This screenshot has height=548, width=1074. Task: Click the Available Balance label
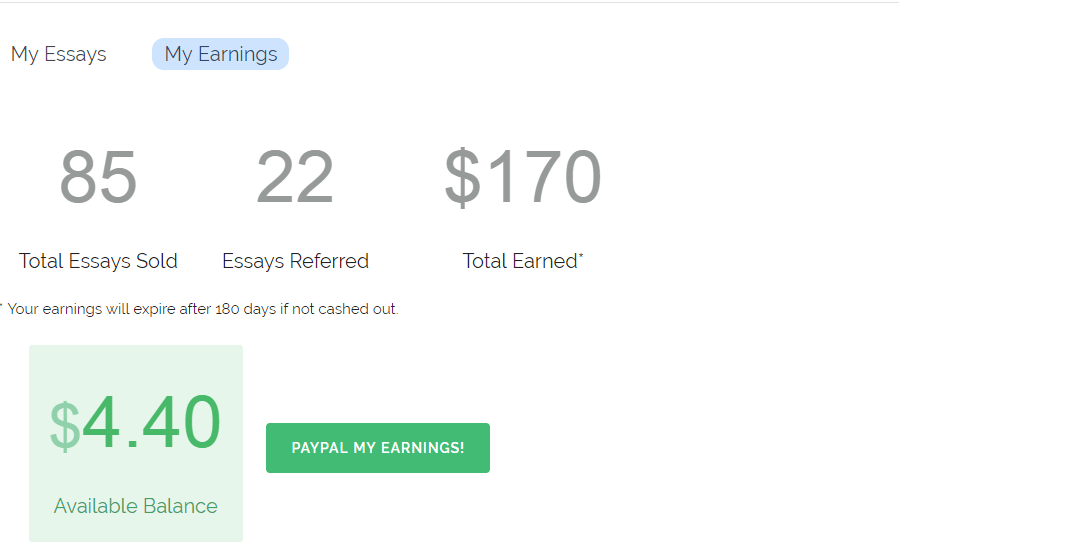tap(135, 506)
